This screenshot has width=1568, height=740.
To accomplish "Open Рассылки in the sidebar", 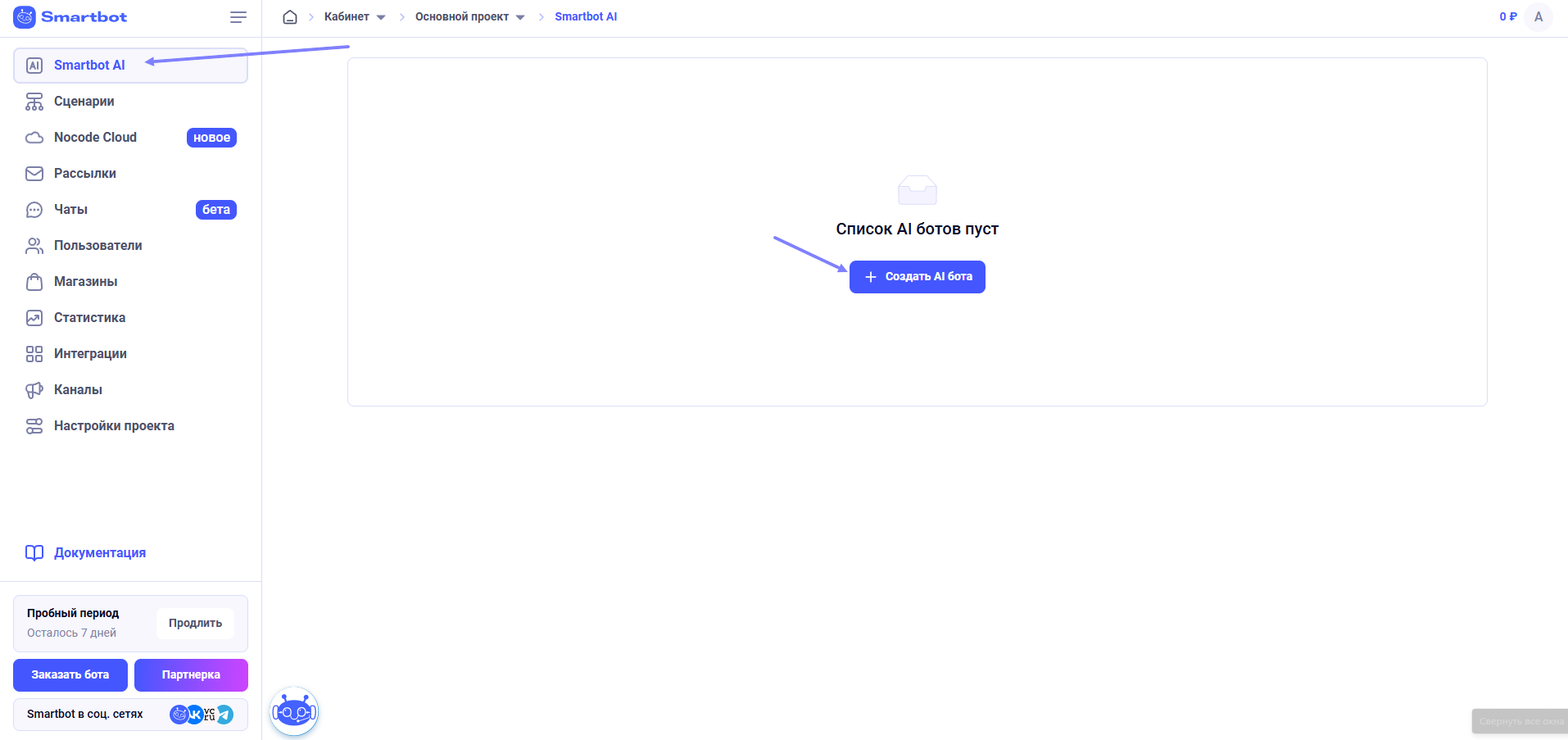I will (85, 174).
